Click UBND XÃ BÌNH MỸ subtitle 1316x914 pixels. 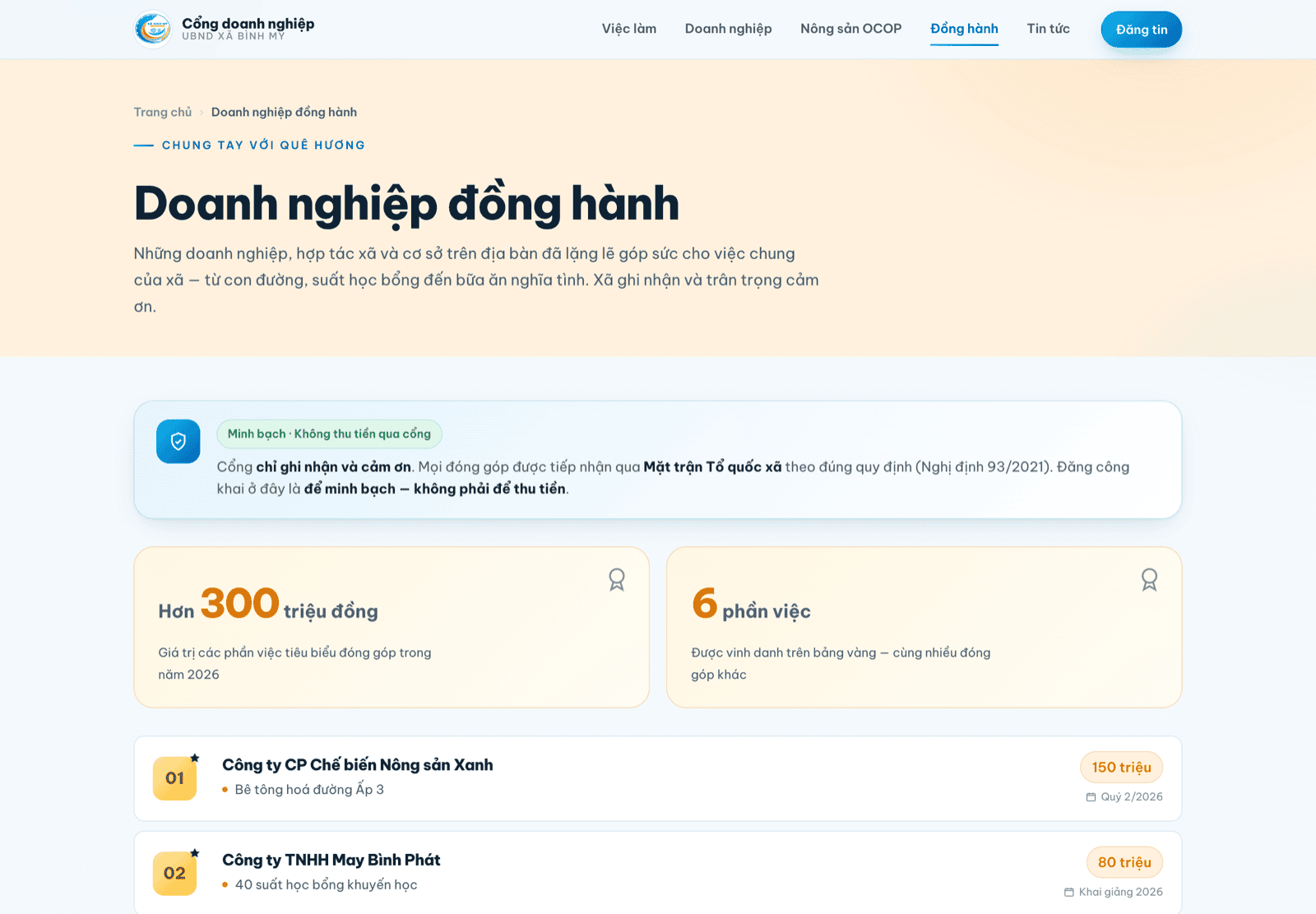pyautogui.click(x=234, y=36)
